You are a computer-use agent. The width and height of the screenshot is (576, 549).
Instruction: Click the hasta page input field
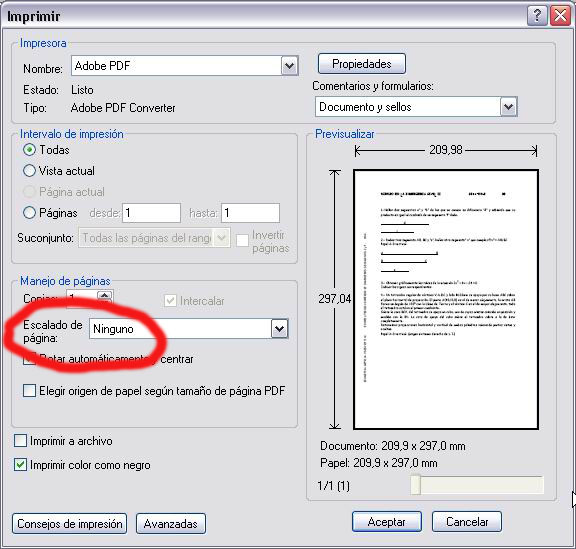tap(250, 213)
